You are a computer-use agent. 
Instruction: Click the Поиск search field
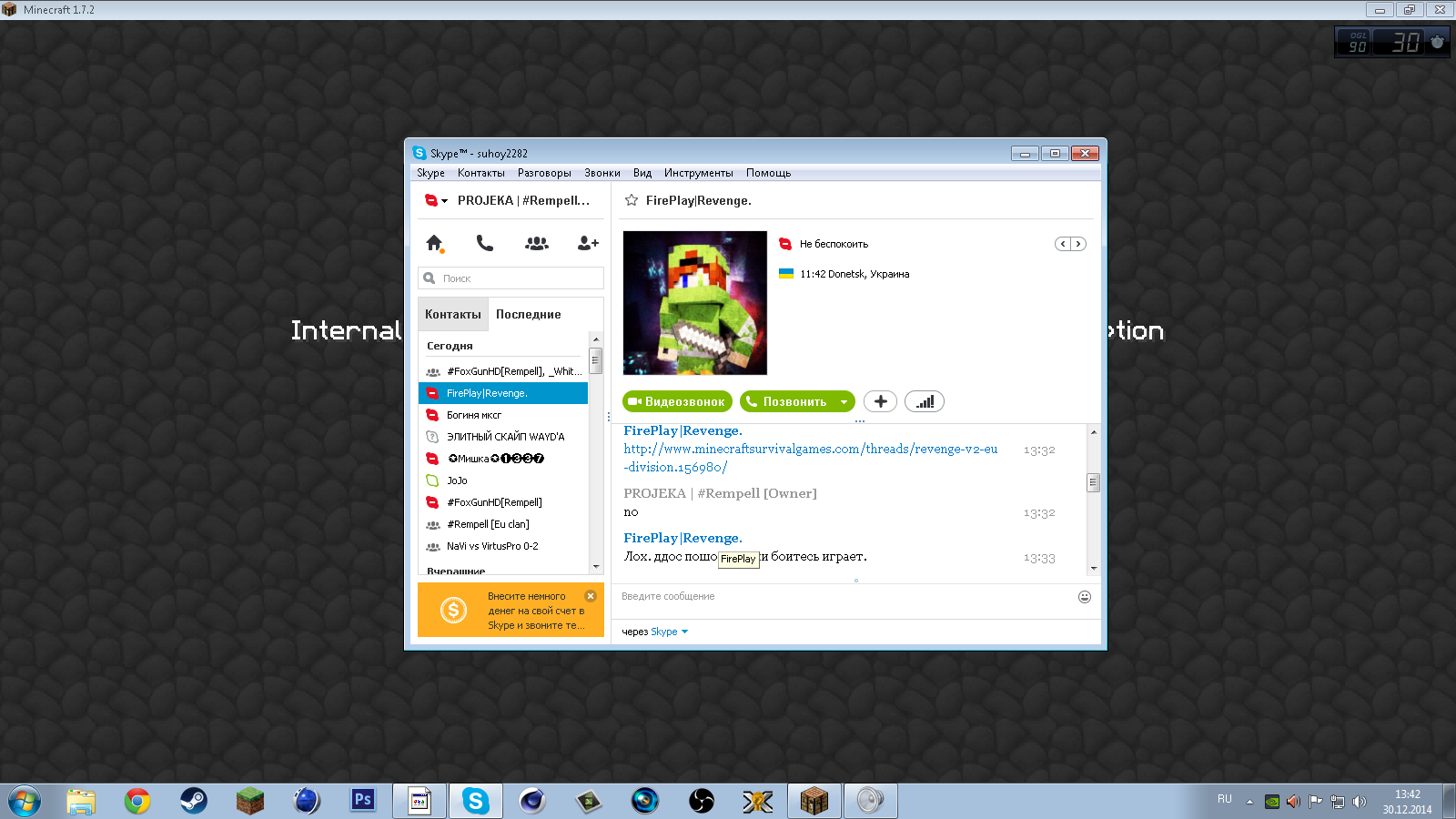[x=511, y=278]
